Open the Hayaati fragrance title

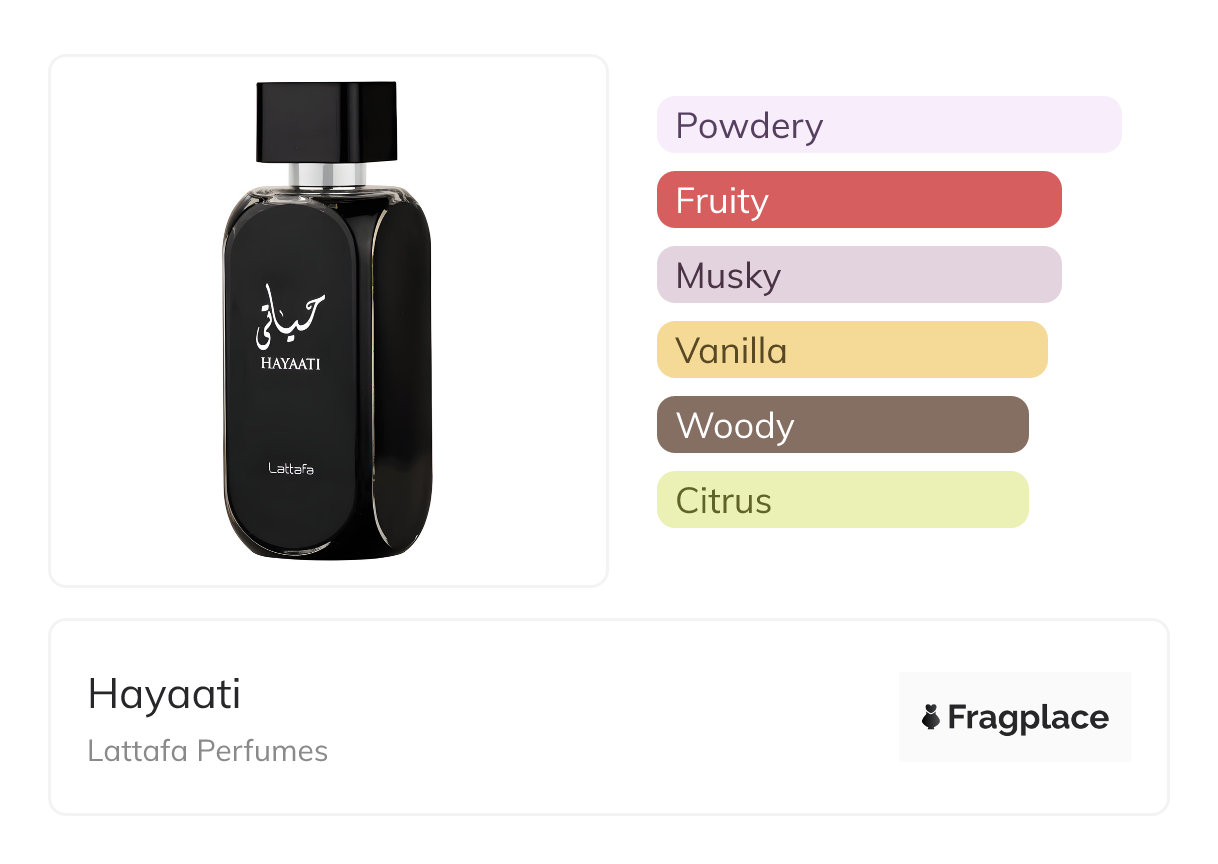tap(164, 694)
